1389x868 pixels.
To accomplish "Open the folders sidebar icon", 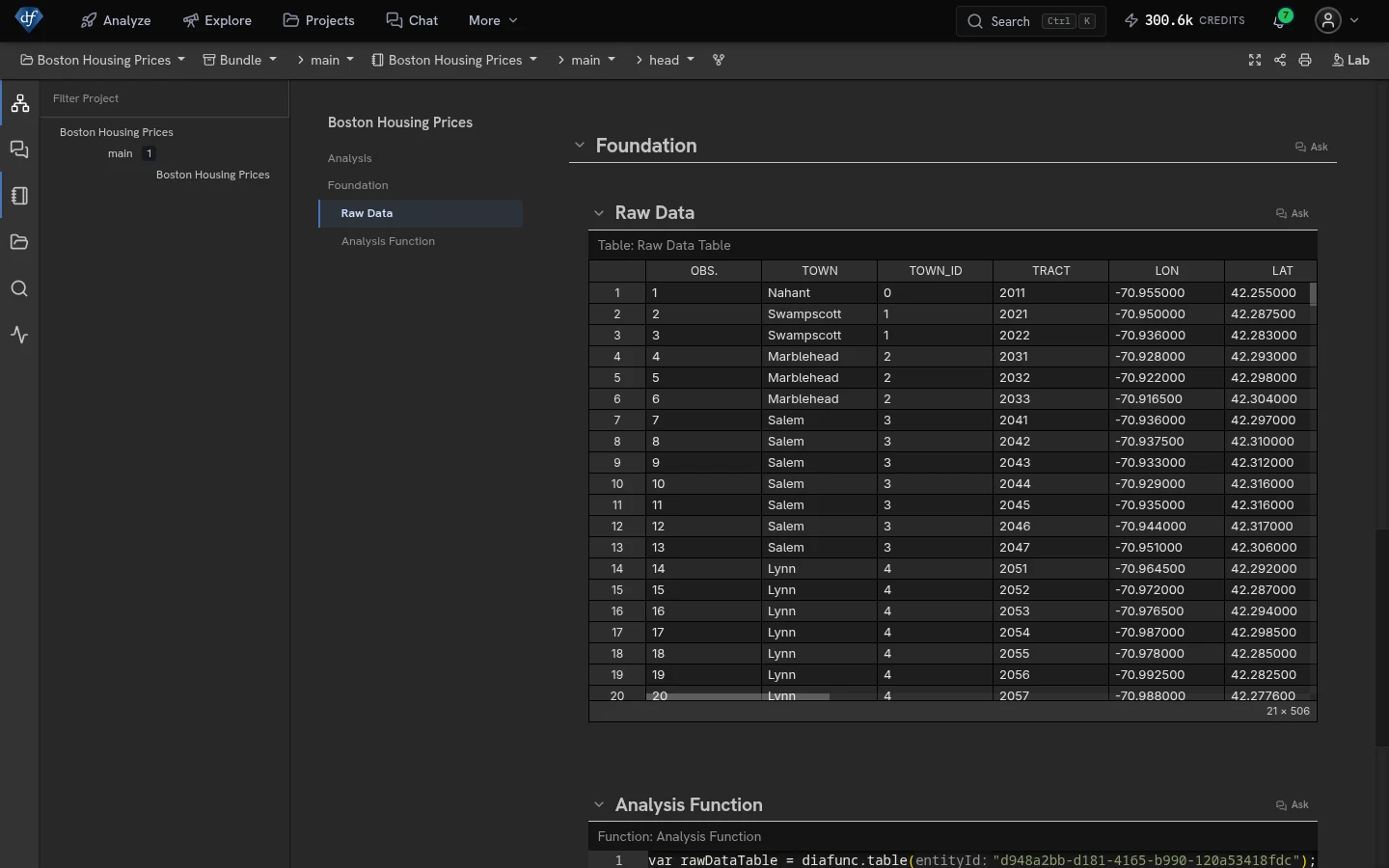I will point(19,242).
